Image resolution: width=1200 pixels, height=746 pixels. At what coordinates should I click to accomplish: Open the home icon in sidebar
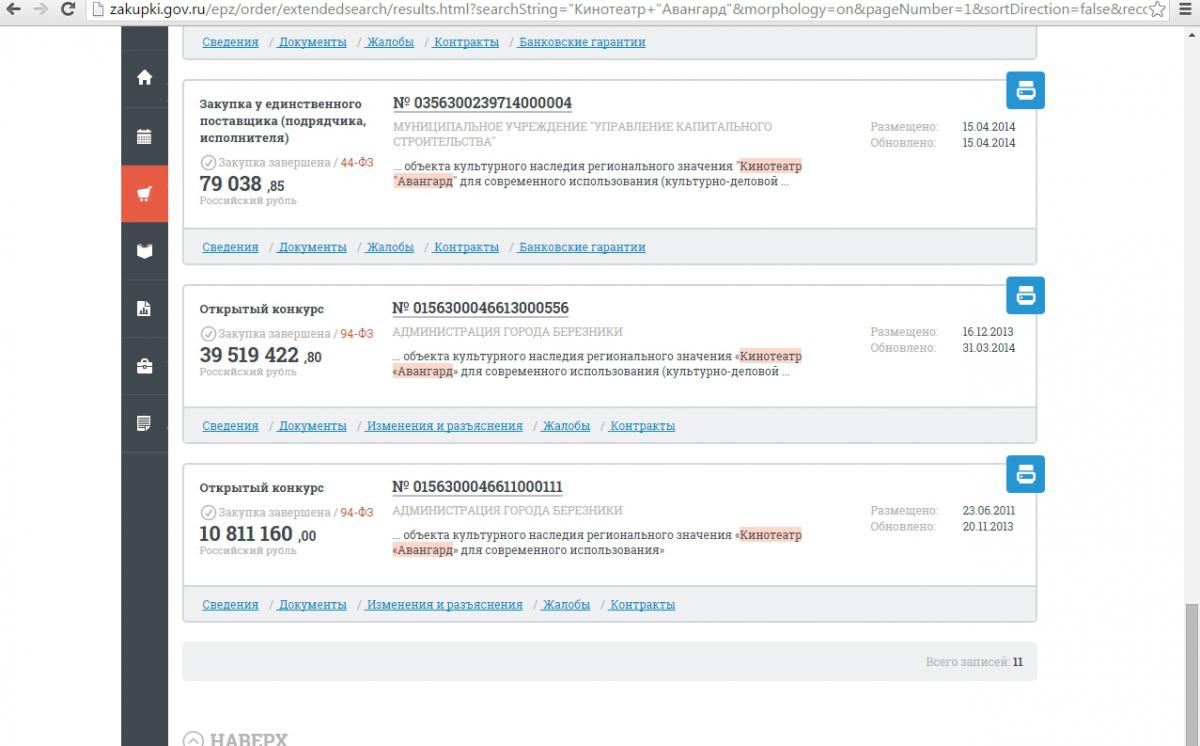pyautogui.click(x=145, y=78)
